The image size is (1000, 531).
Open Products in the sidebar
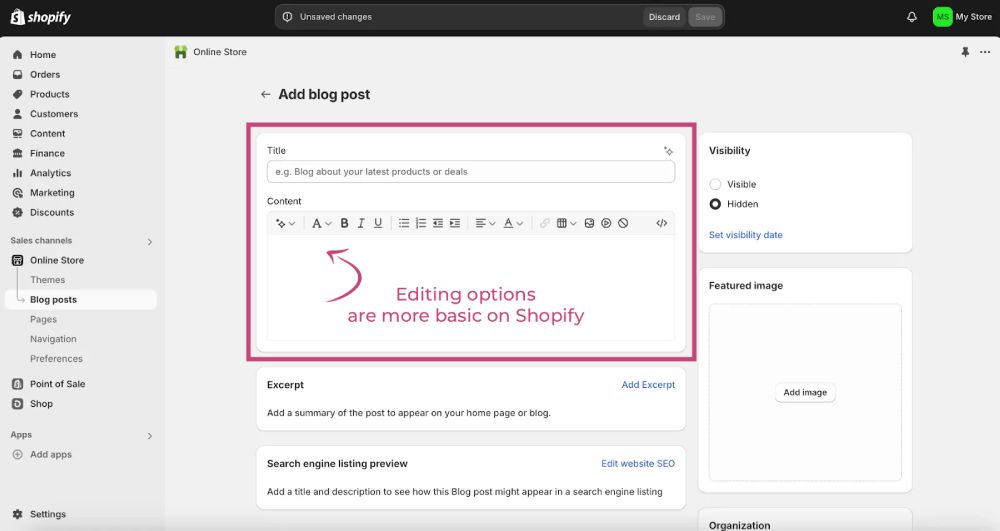[50, 94]
